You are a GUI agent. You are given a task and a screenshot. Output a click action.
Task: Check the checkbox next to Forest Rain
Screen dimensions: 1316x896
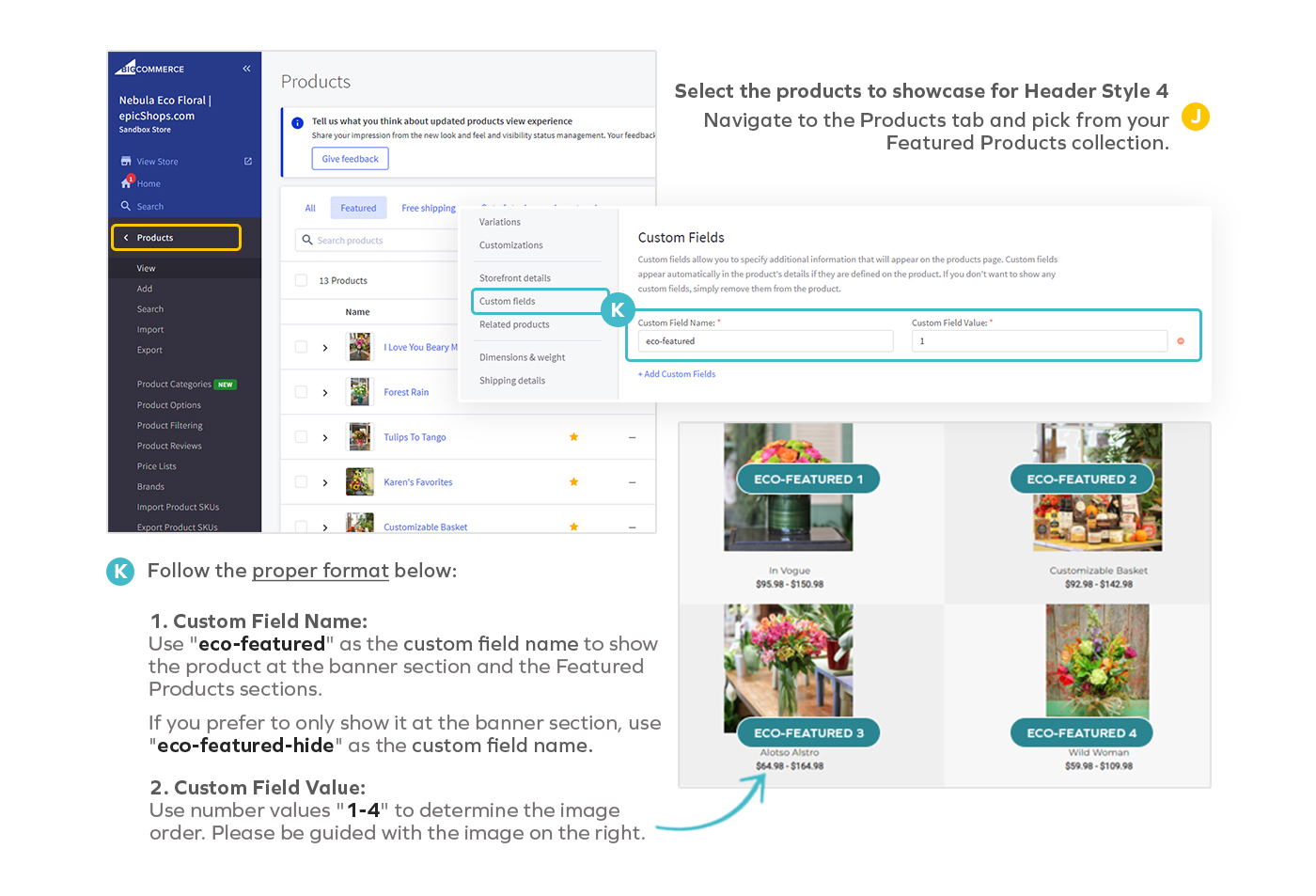click(x=300, y=391)
